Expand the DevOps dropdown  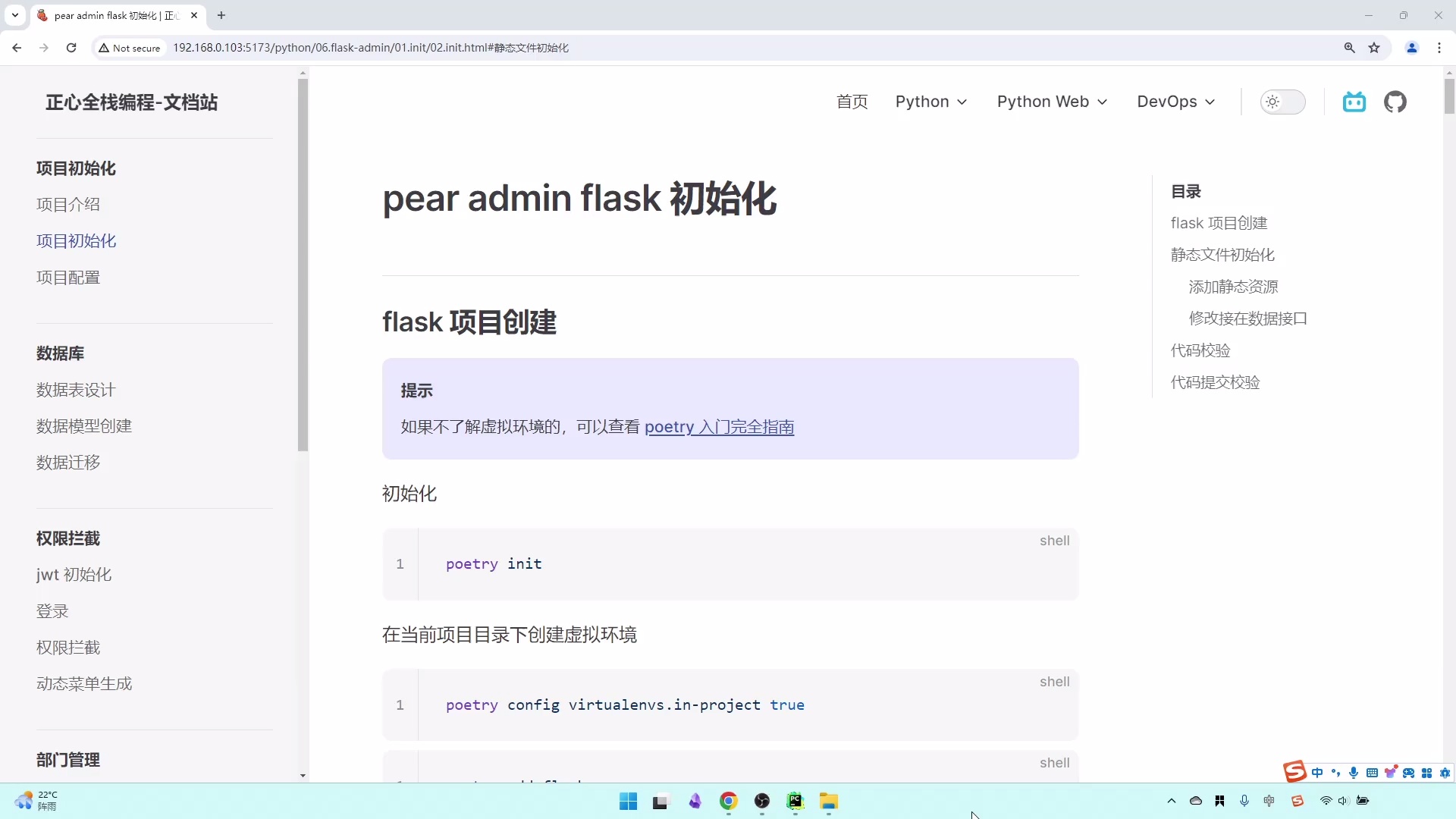(x=1175, y=102)
